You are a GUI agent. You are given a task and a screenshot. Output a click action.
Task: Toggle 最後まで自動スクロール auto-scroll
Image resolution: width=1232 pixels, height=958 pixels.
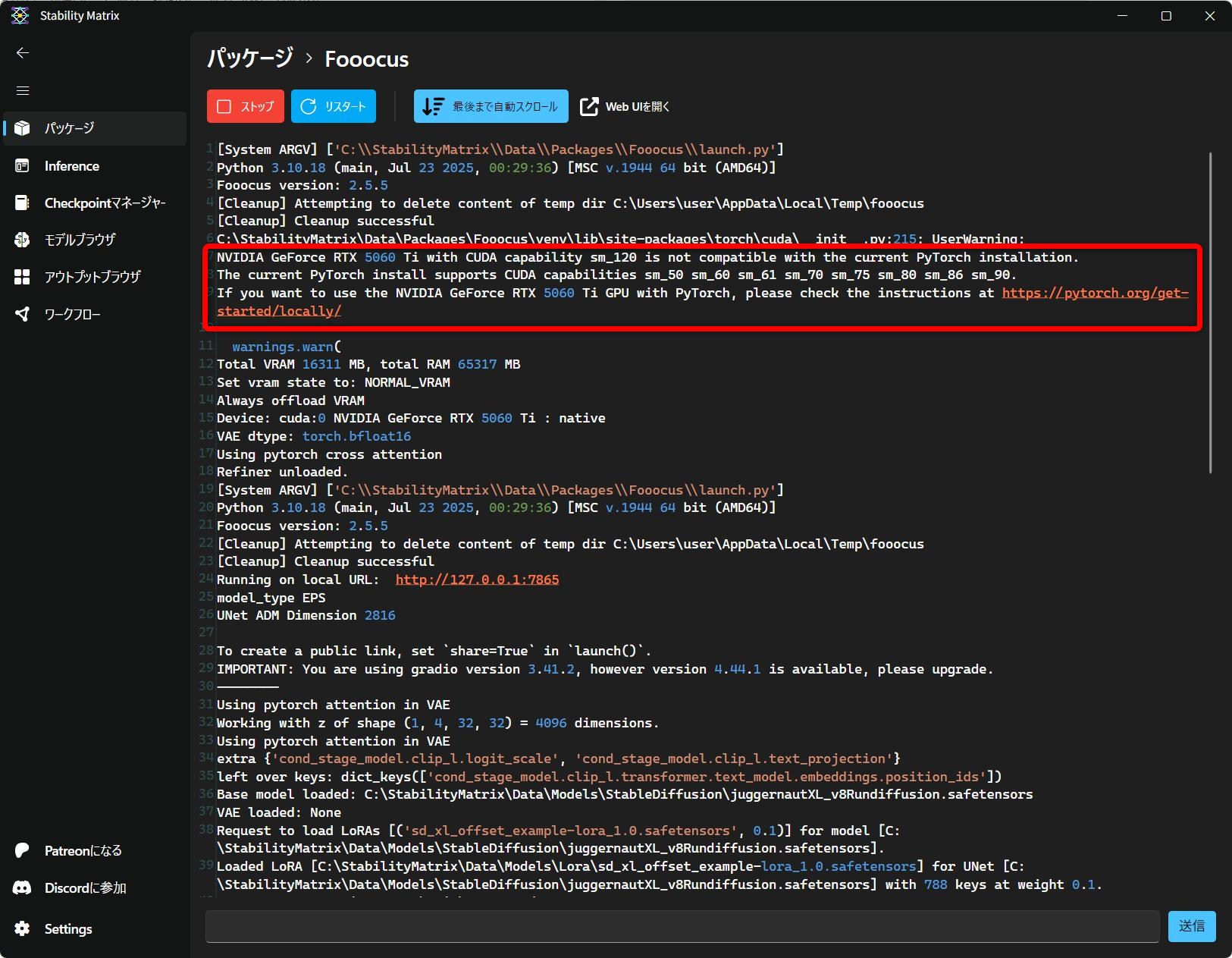pos(491,106)
